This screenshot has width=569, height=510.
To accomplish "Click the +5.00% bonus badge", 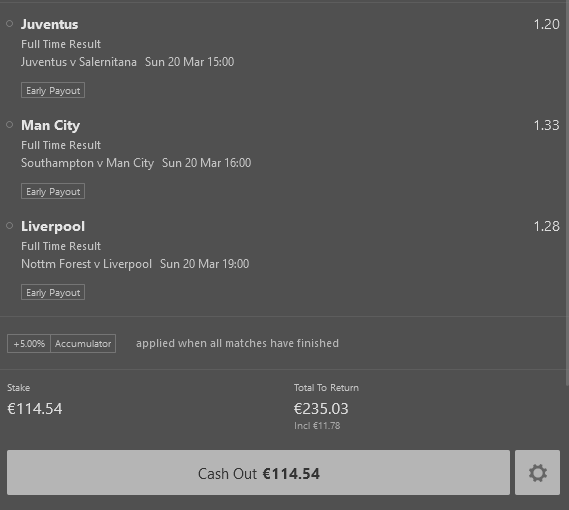I will point(29,343).
